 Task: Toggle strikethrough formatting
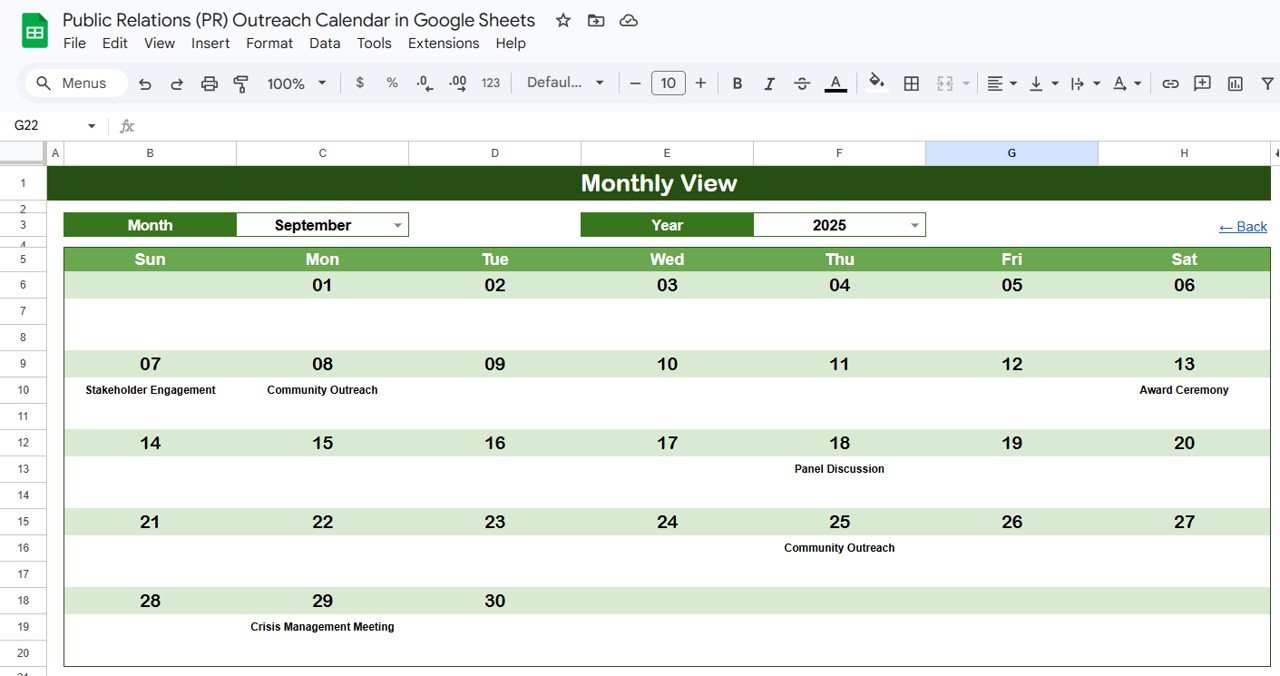[802, 83]
